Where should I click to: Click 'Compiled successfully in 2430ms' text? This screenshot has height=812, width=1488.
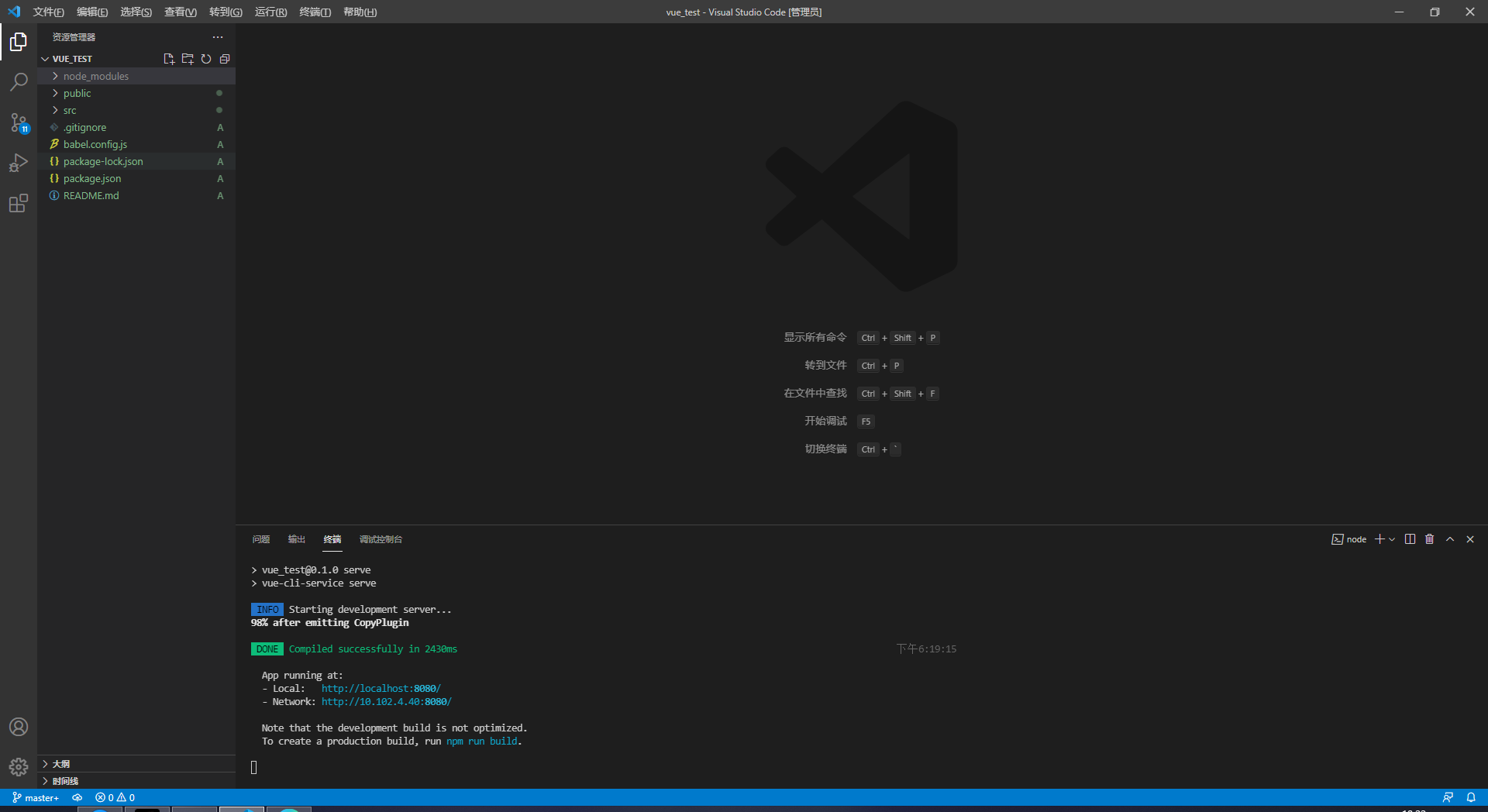[x=373, y=649]
